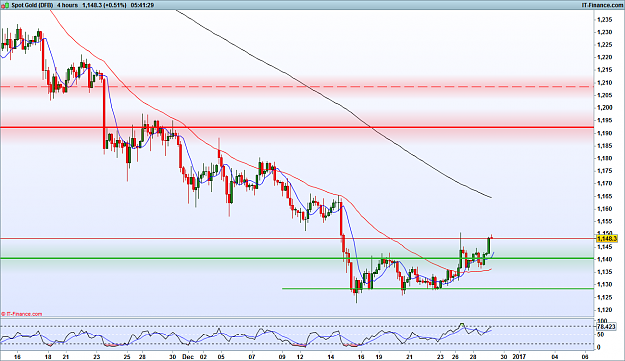Click the 1,160 price axis label
Viewport: 625px width, 361px height.
pos(605,209)
